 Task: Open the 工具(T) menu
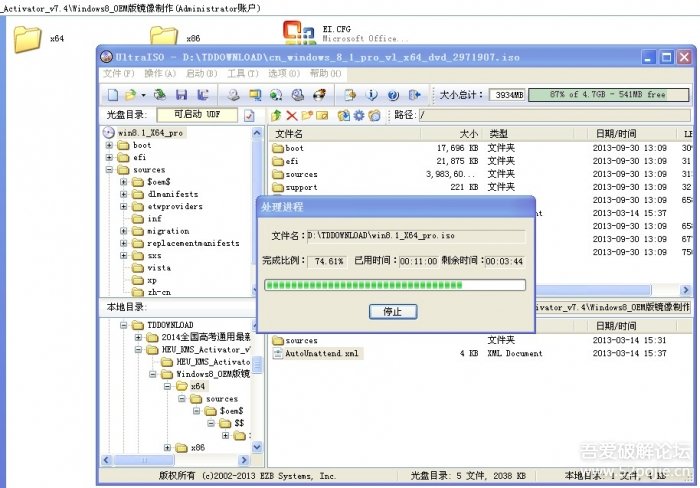pos(242,73)
